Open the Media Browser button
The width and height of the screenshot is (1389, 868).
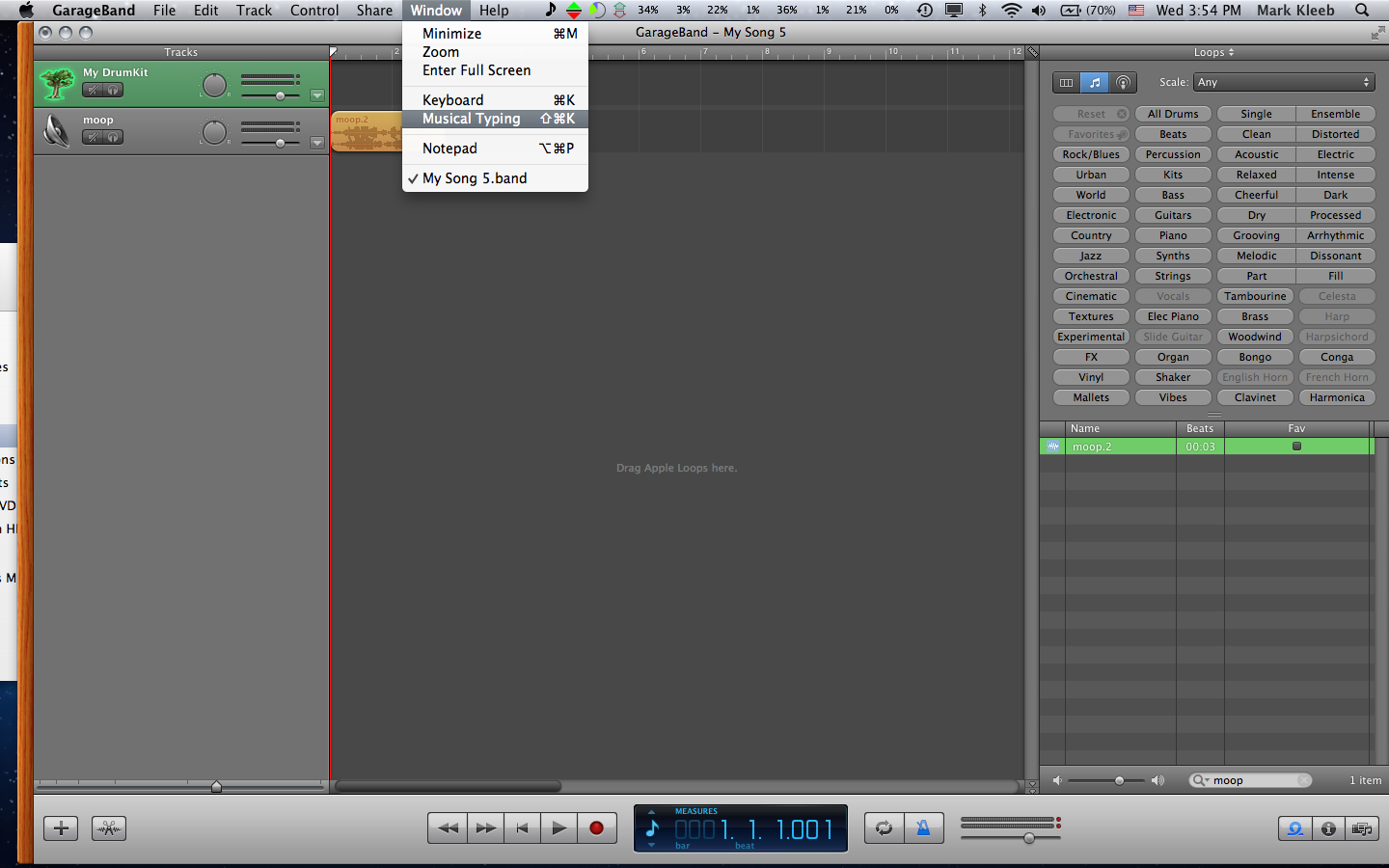[x=1362, y=827]
